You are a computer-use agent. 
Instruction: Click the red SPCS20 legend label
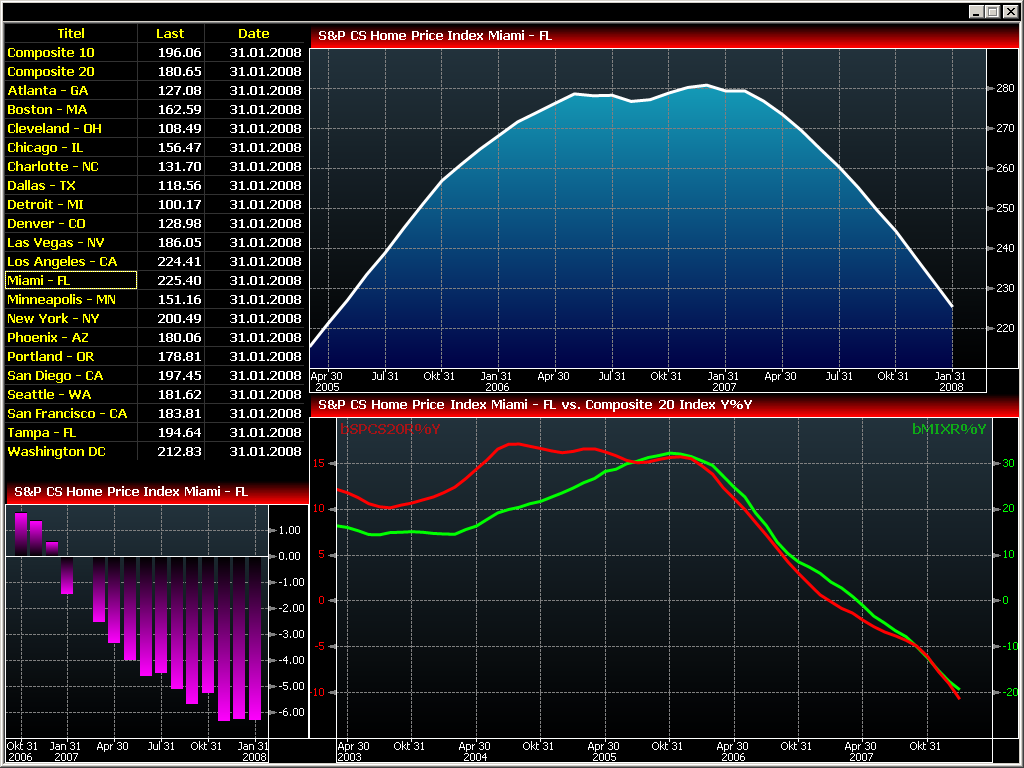click(390, 429)
